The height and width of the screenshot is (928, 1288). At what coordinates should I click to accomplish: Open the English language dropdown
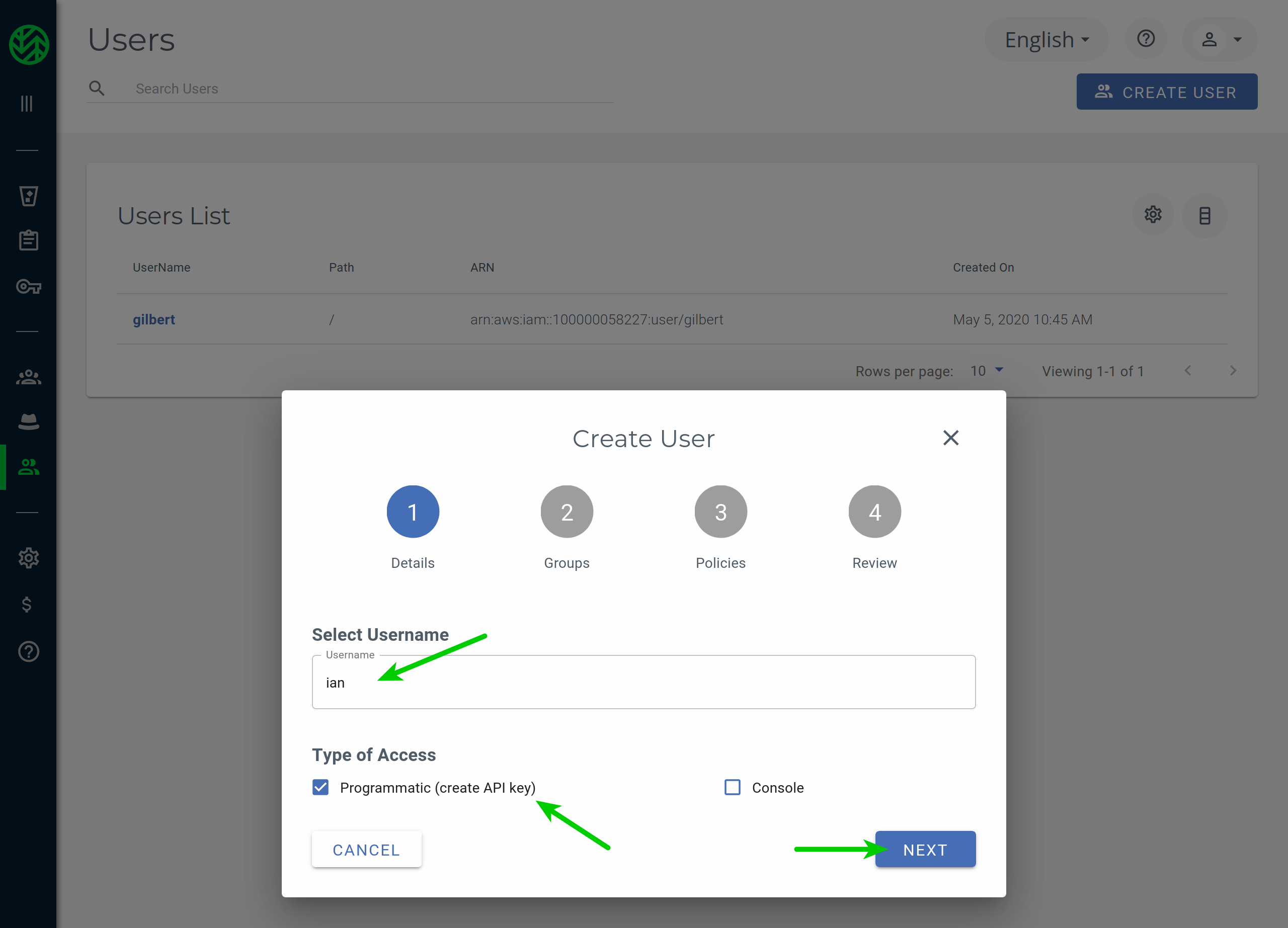pyautogui.click(x=1045, y=39)
